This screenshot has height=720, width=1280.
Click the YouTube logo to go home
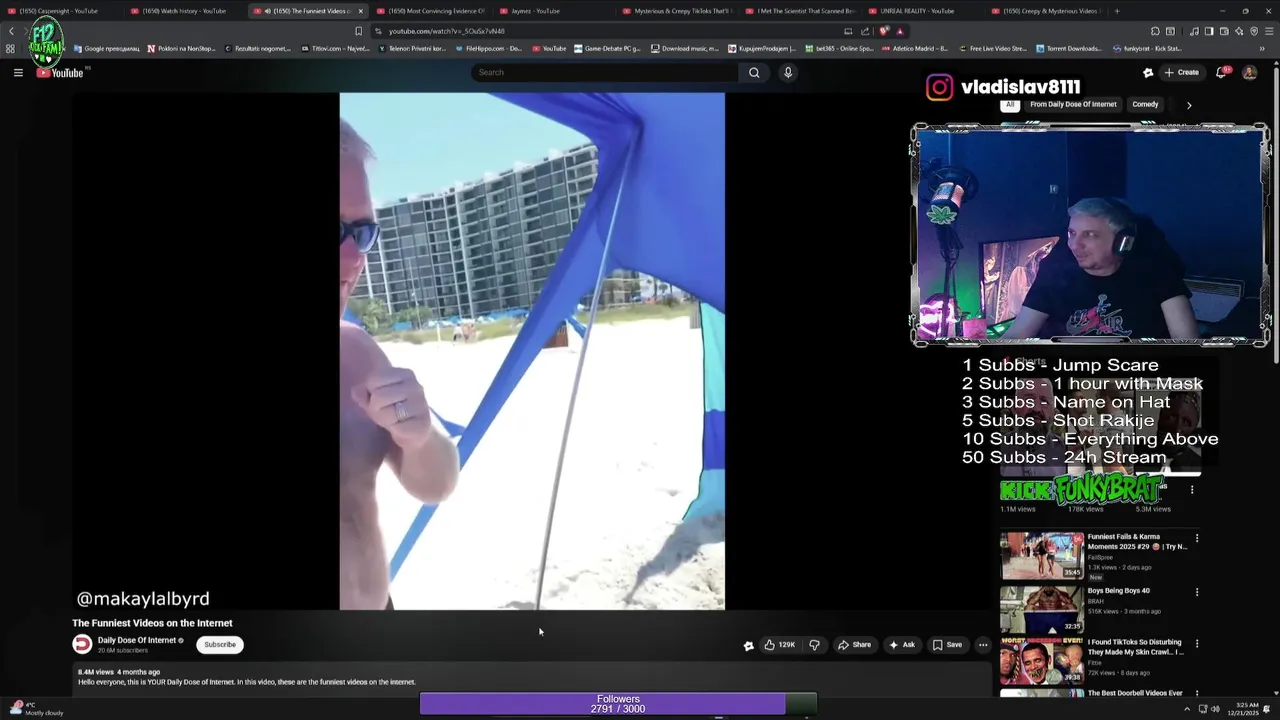[x=62, y=72]
